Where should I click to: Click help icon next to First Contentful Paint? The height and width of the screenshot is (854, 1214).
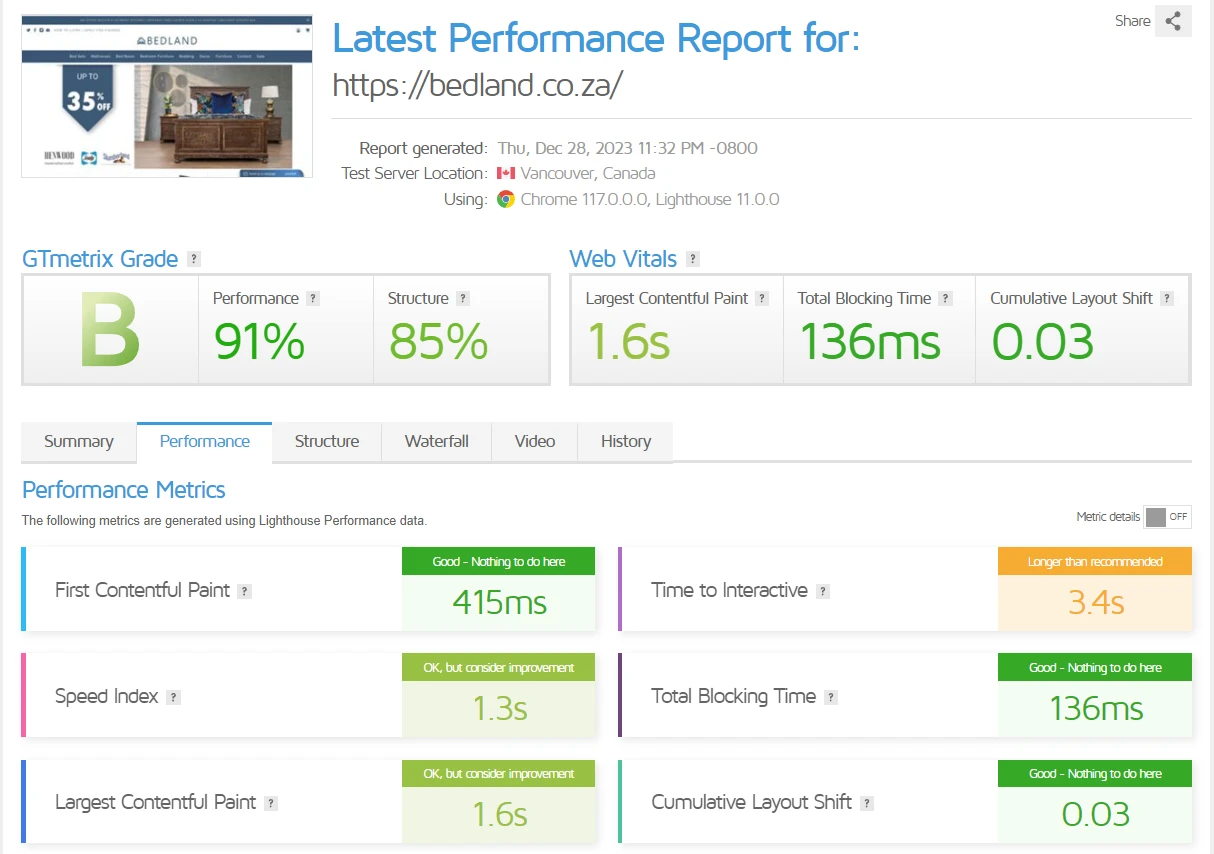tap(245, 591)
